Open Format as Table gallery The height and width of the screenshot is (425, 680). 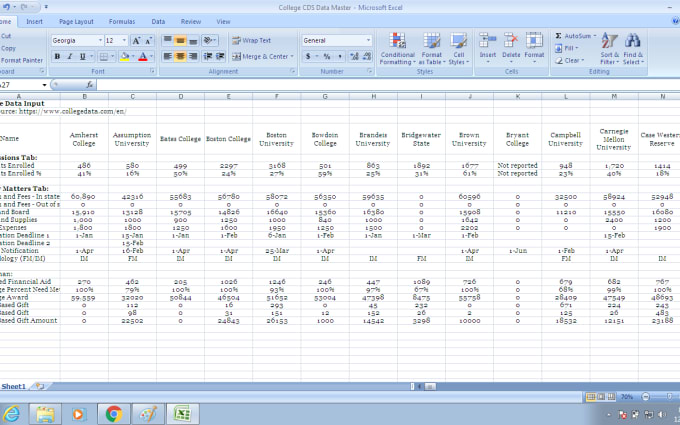tap(432, 49)
